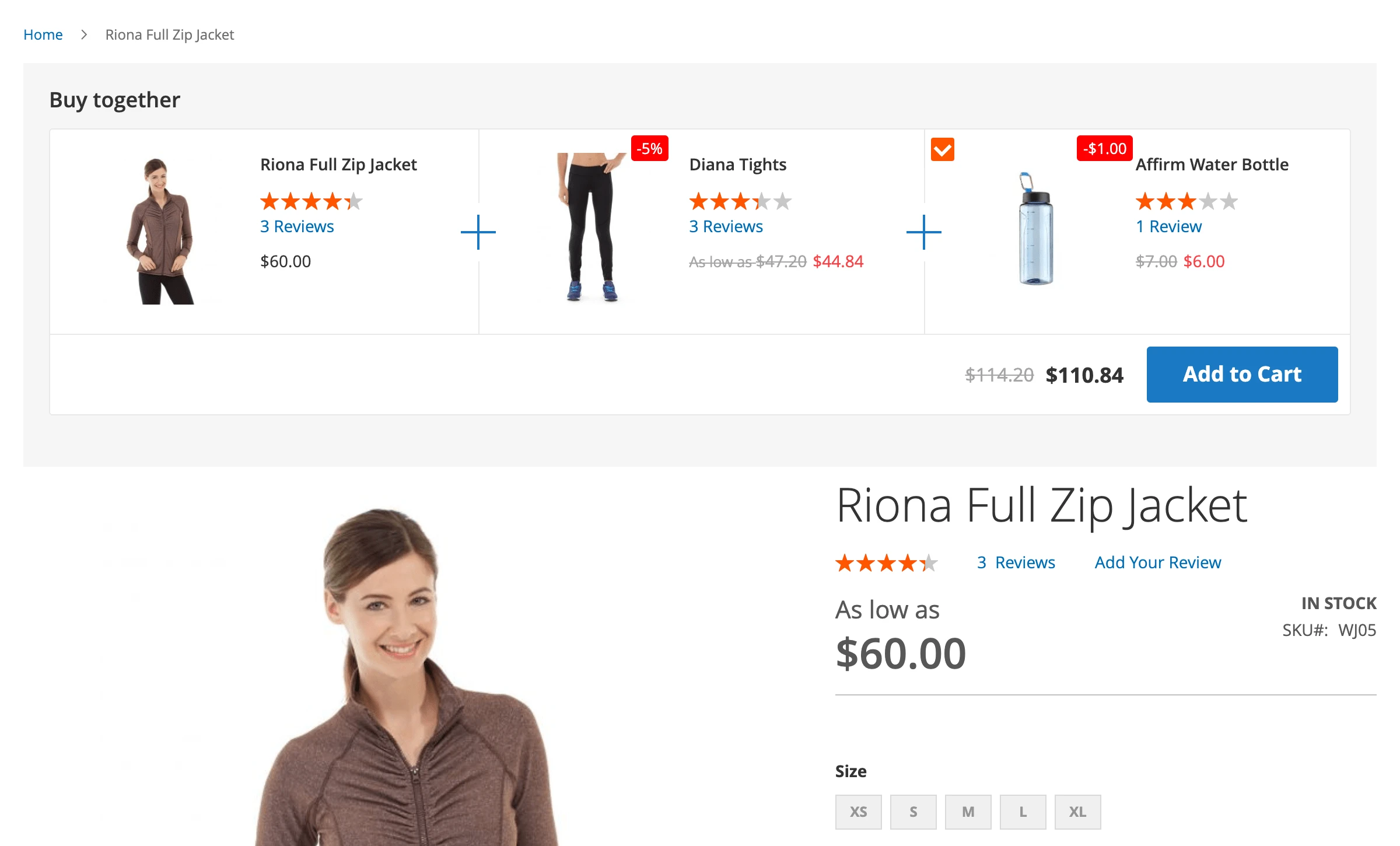Viewport: 1400px width, 846px height.
Task: Select size XS swatch
Action: (858, 812)
